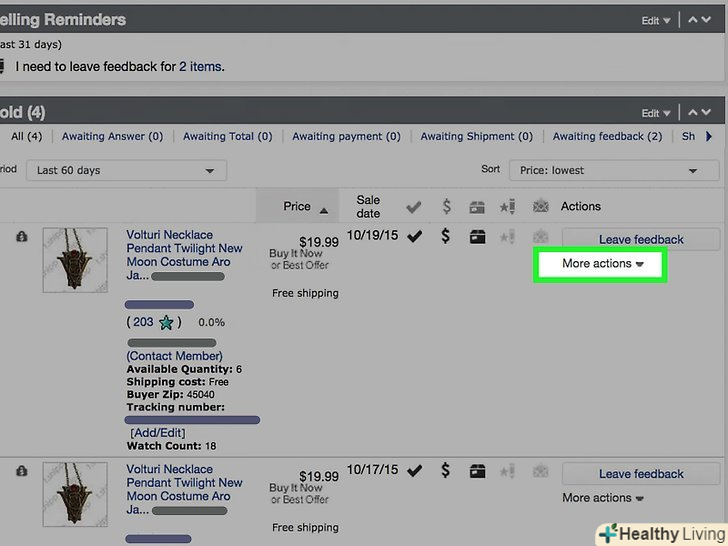Open necklace thumbnail of 10/17/15 sale
The image size is (728, 546).
tap(75, 494)
